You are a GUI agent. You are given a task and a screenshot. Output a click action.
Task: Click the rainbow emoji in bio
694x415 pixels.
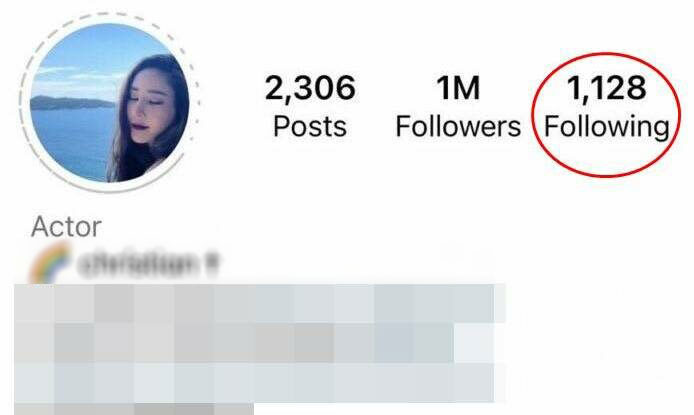(x=50, y=264)
